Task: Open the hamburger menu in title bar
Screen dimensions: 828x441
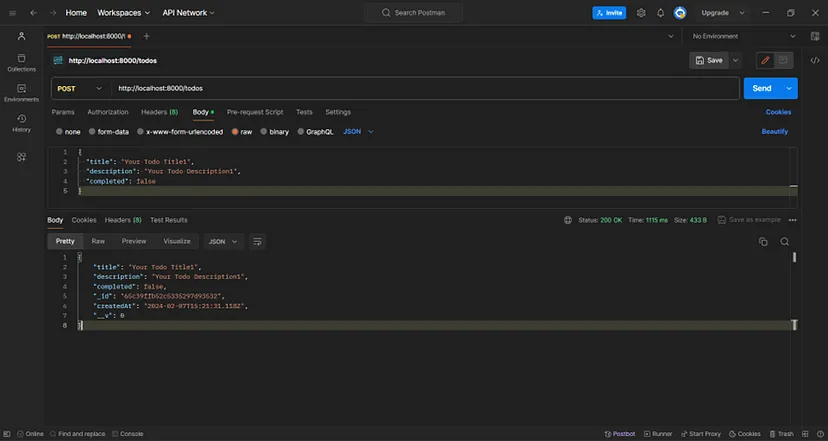Action: pos(12,13)
